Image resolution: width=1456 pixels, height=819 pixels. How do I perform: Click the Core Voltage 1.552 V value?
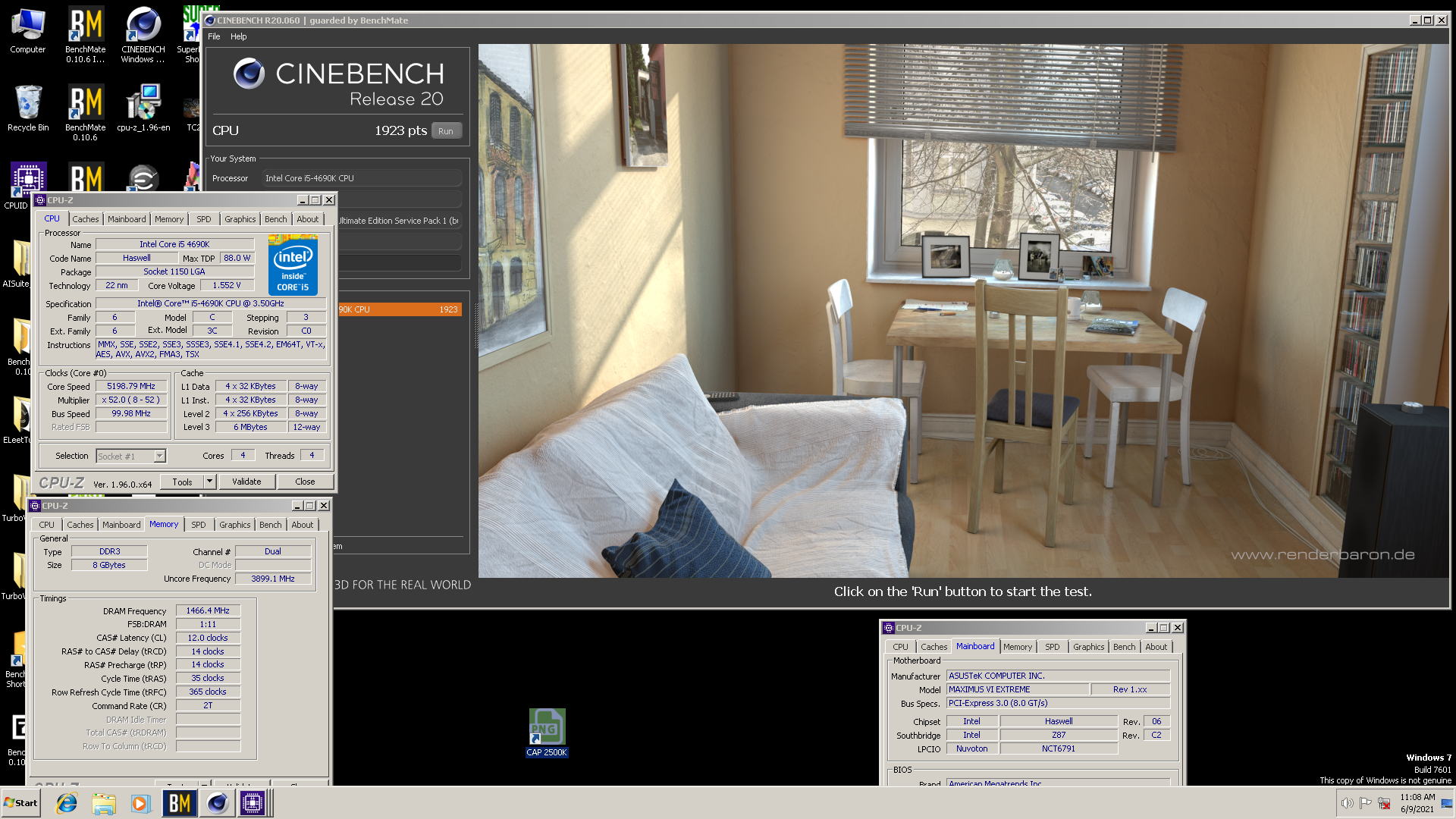[227, 285]
